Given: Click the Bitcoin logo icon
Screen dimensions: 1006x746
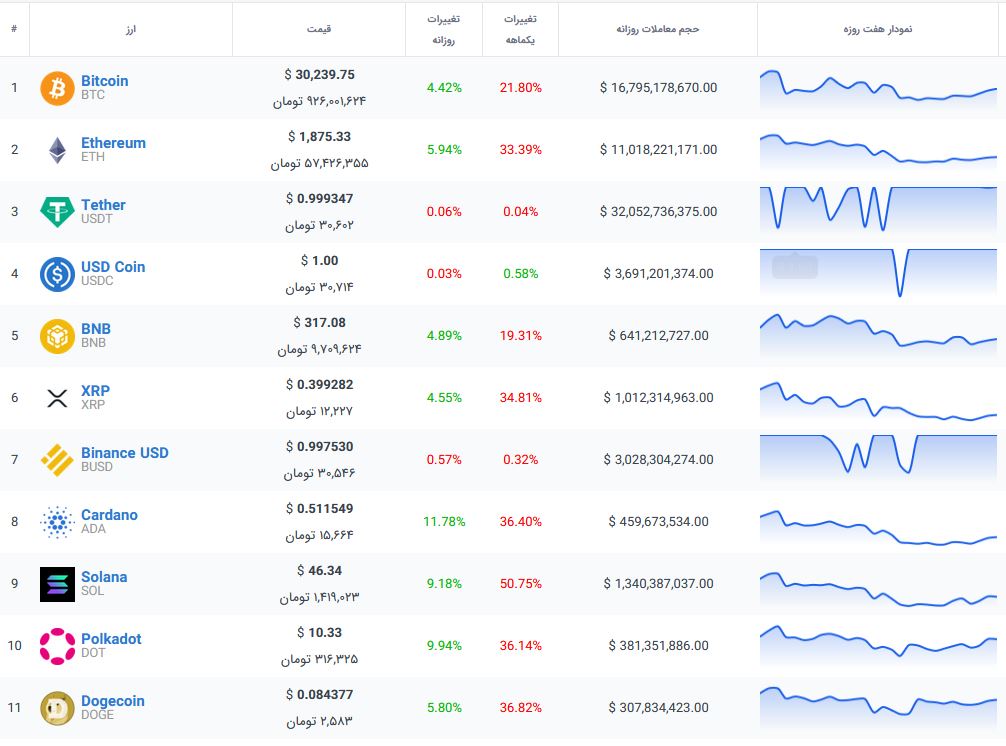Looking at the screenshot, I should point(57,88).
